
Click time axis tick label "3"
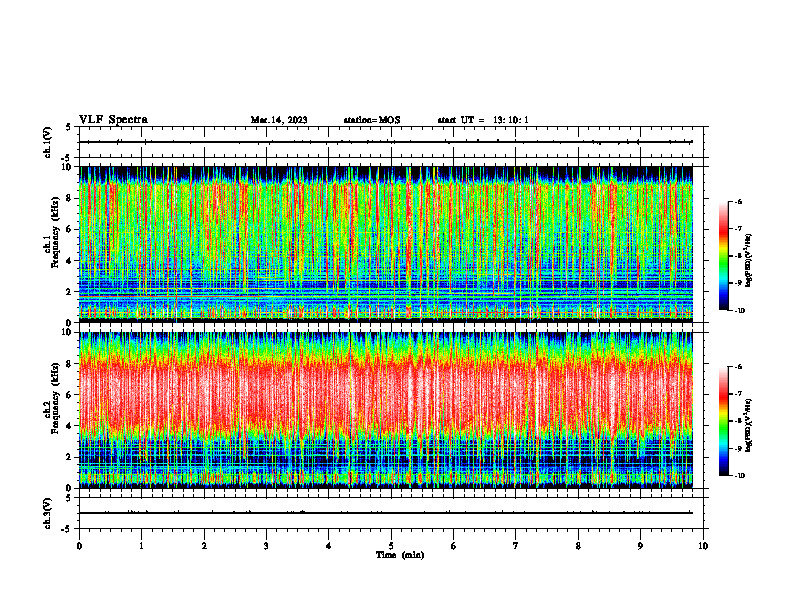pyautogui.click(x=266, y=546)
